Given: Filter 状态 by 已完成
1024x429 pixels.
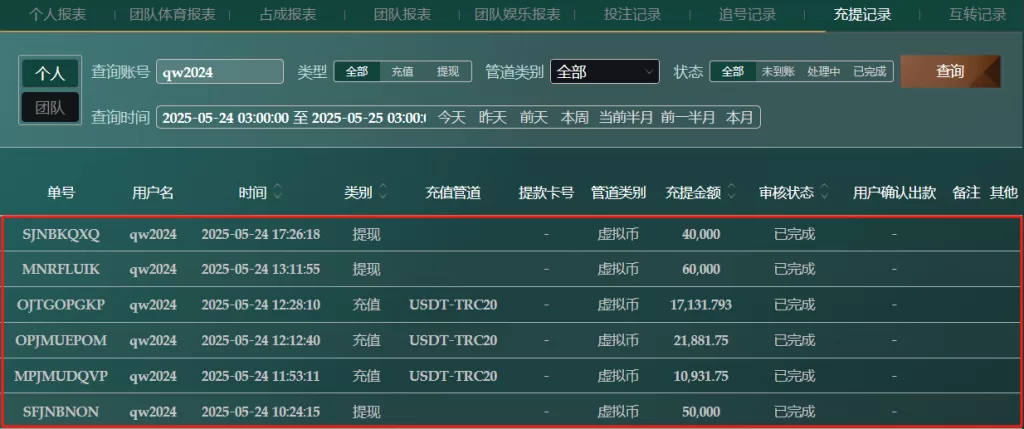Looking at the screenshot, I should coord(870,72).
